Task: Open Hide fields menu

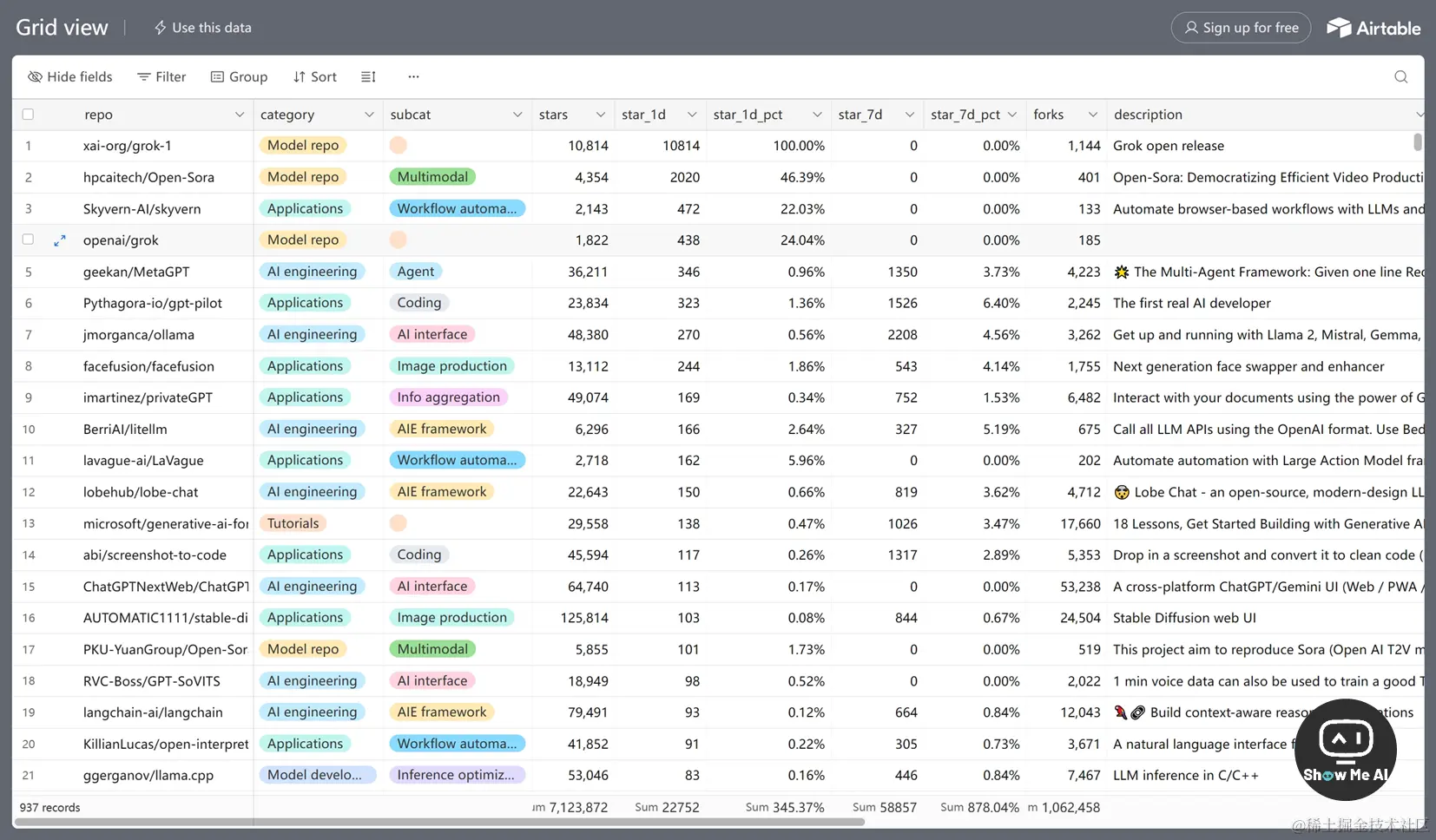Action: [x=70, y=77]
